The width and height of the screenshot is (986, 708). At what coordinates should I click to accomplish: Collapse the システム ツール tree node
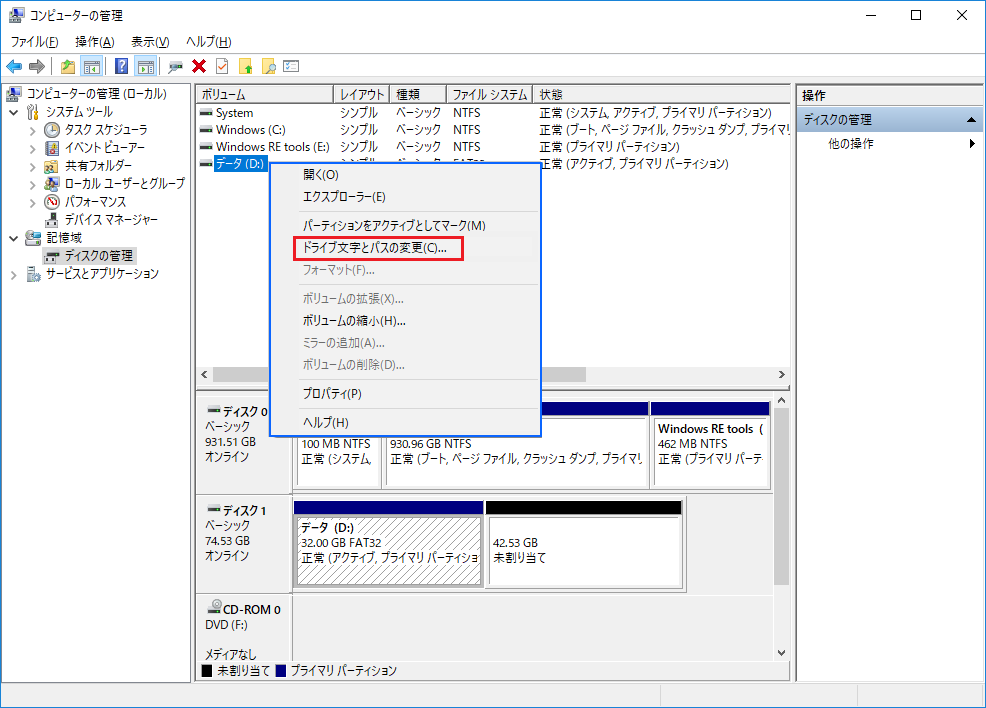coord(14,112)
